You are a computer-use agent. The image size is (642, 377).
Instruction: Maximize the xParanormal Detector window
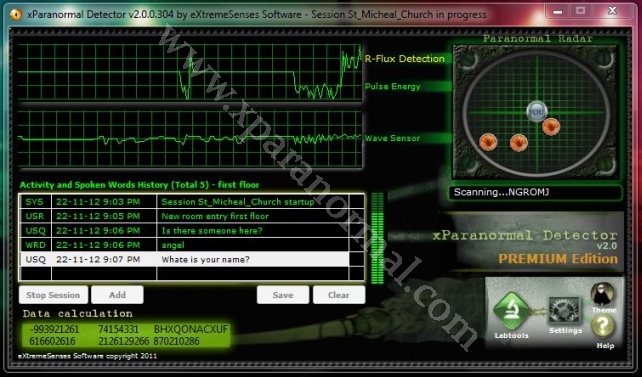click(x=581, y=11)
